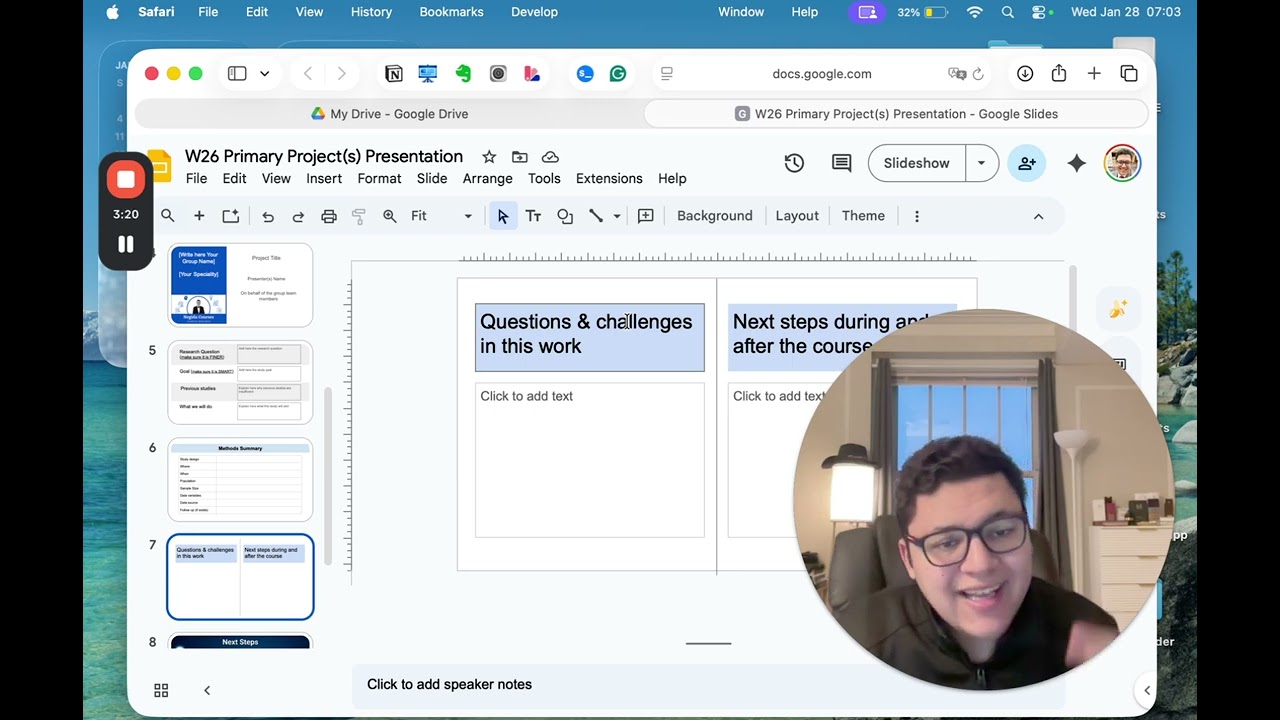Select slide 6 Methods Summary thumbnail
1280x720 pixels.
tap(240, 480)
